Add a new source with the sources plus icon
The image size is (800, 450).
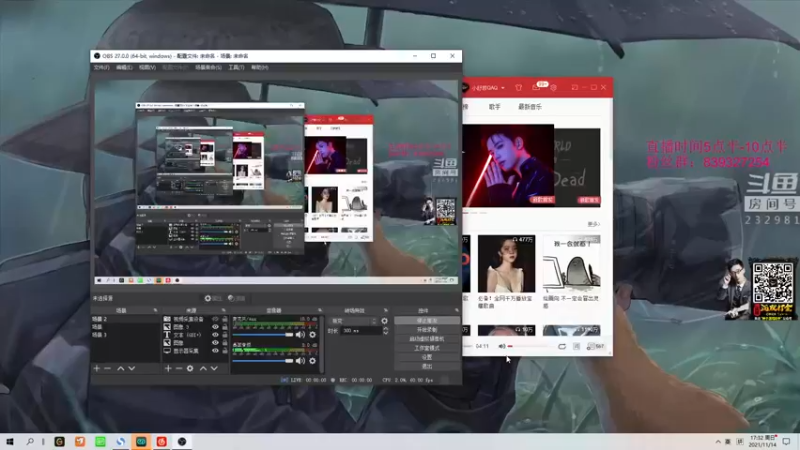(168, 368)
